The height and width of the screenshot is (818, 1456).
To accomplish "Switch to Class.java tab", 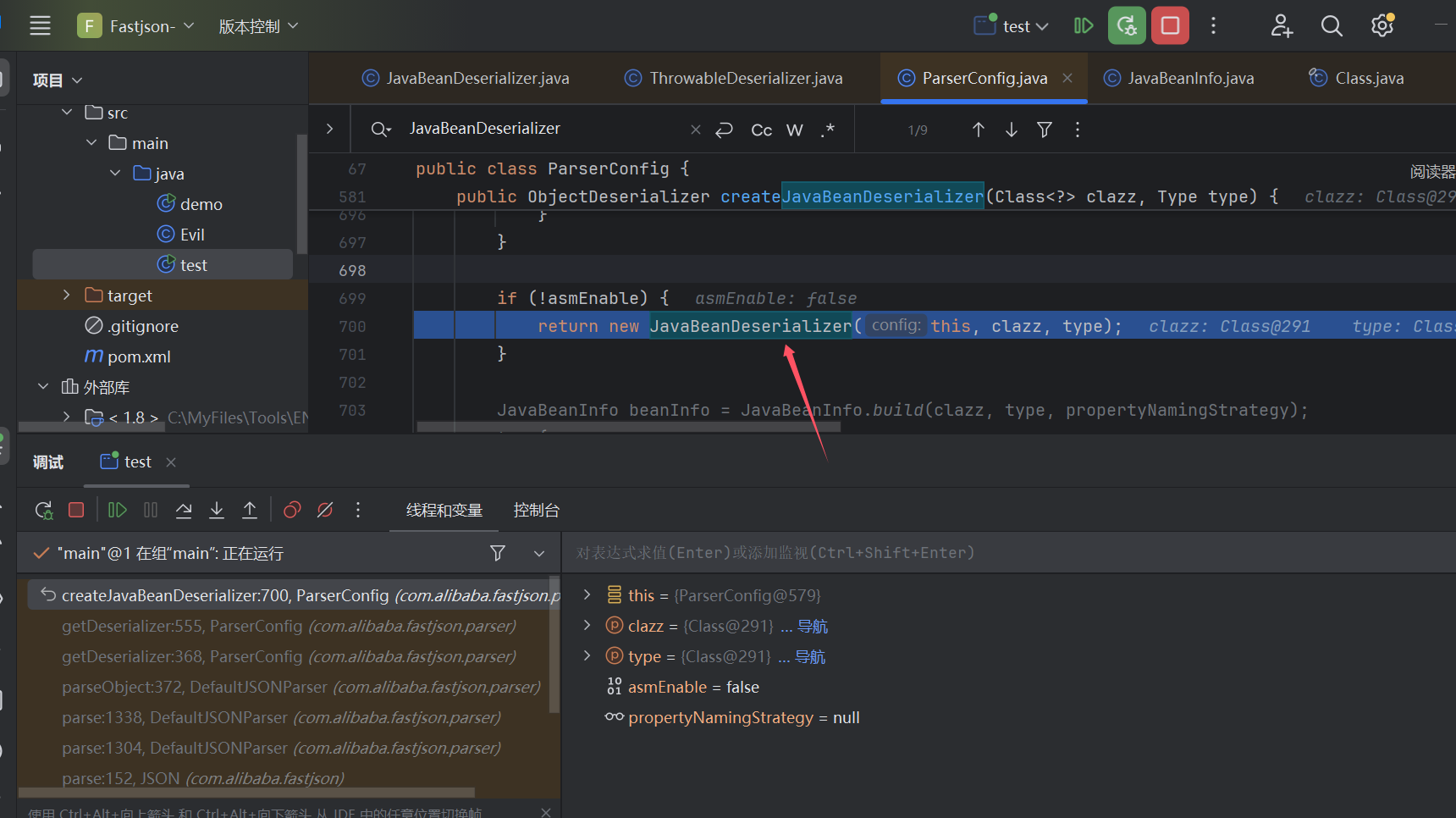I will point(1357,78).
